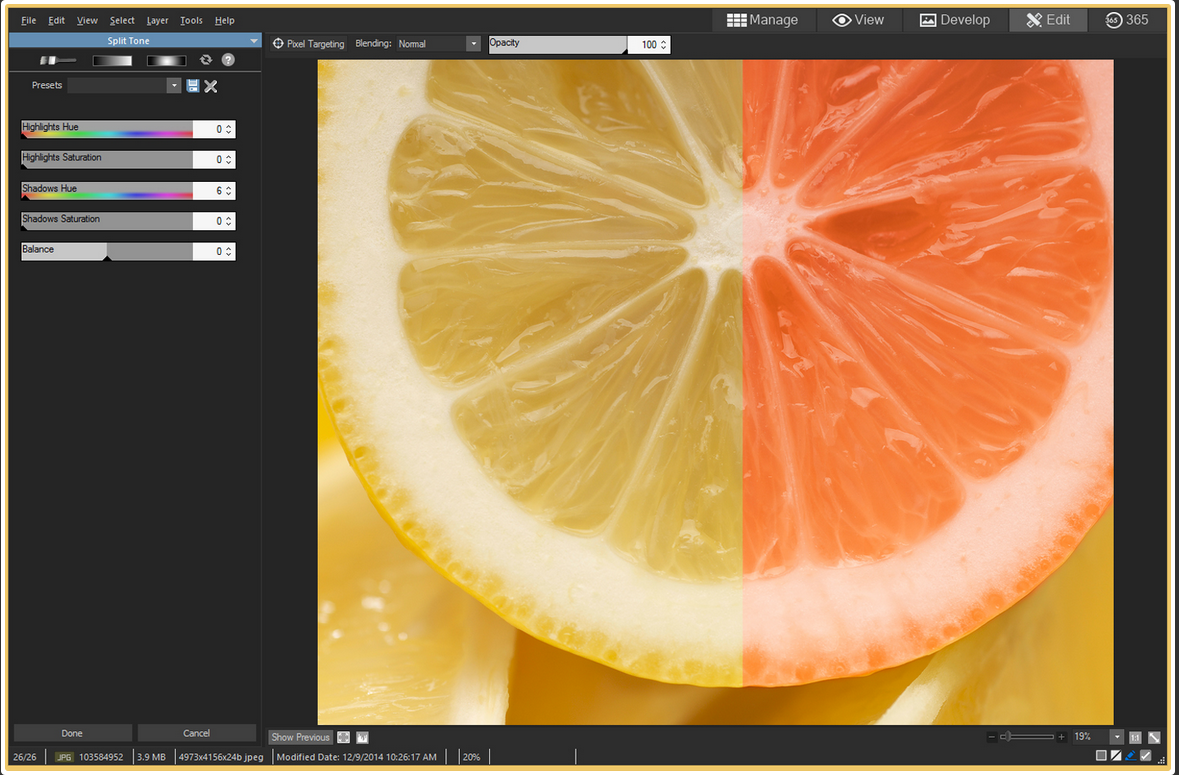Open the Edit menu
The image size is (1179, 775).
56,20
